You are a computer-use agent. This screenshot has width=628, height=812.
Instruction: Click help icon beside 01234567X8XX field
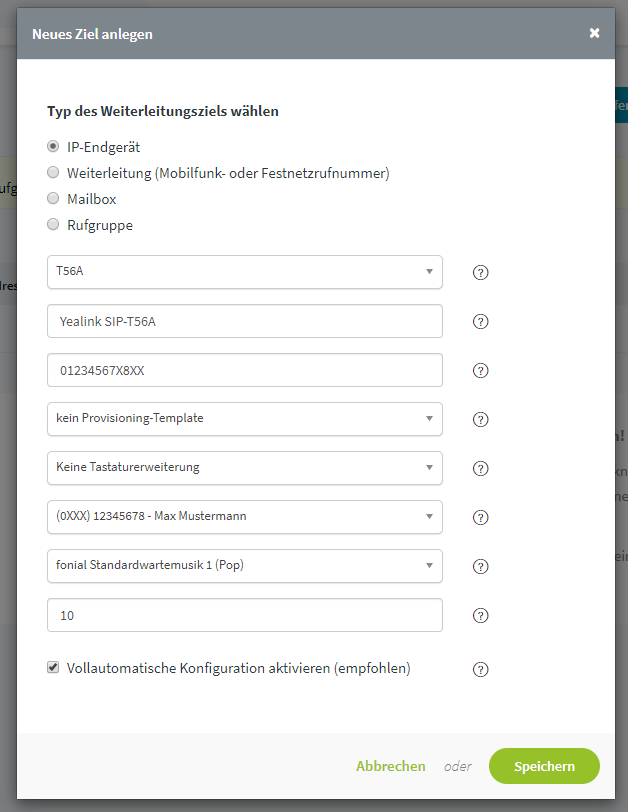pos(480,371)
